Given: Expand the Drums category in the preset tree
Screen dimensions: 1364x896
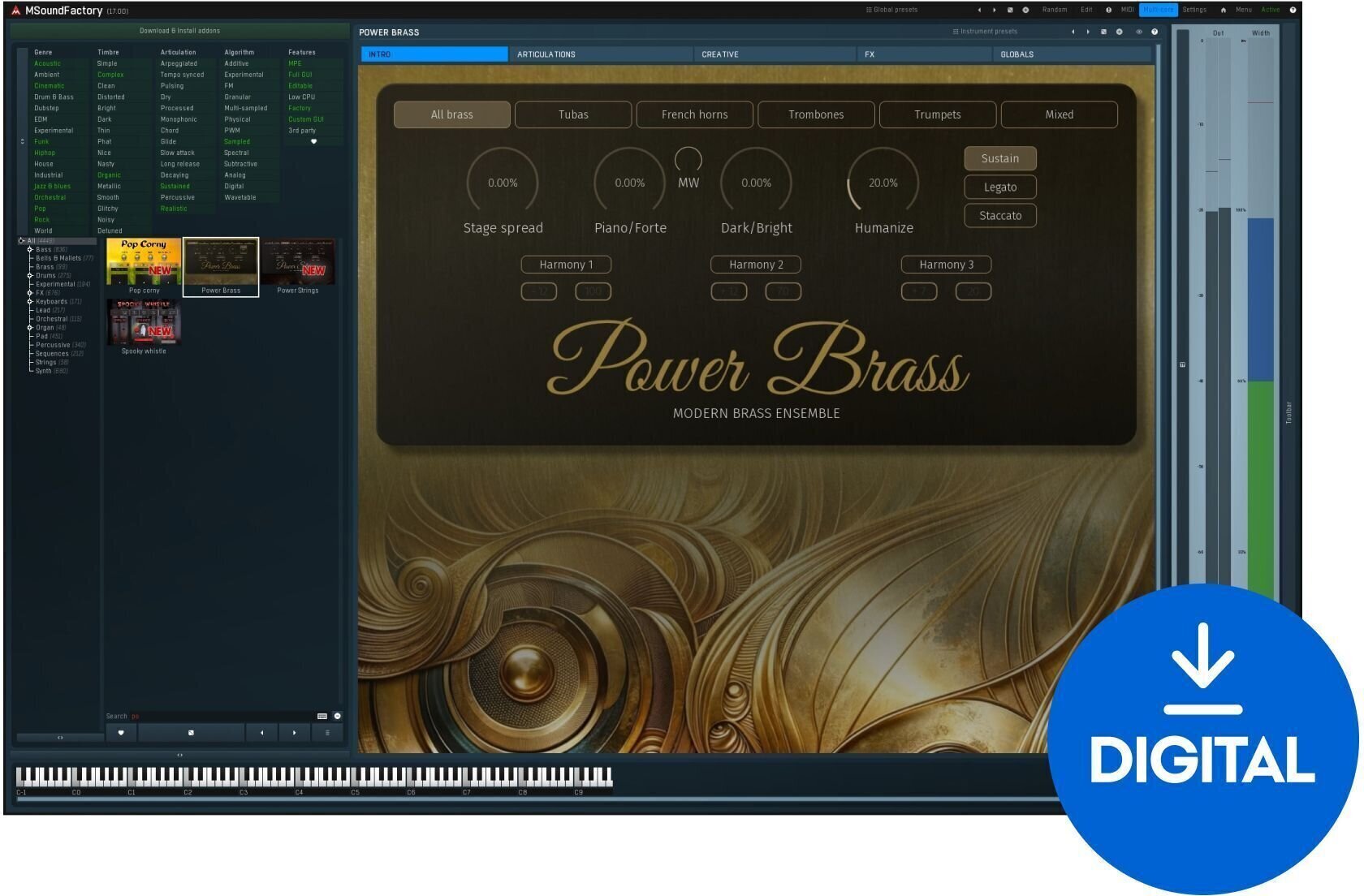Looking at the screenshot, I should point(30,275).
